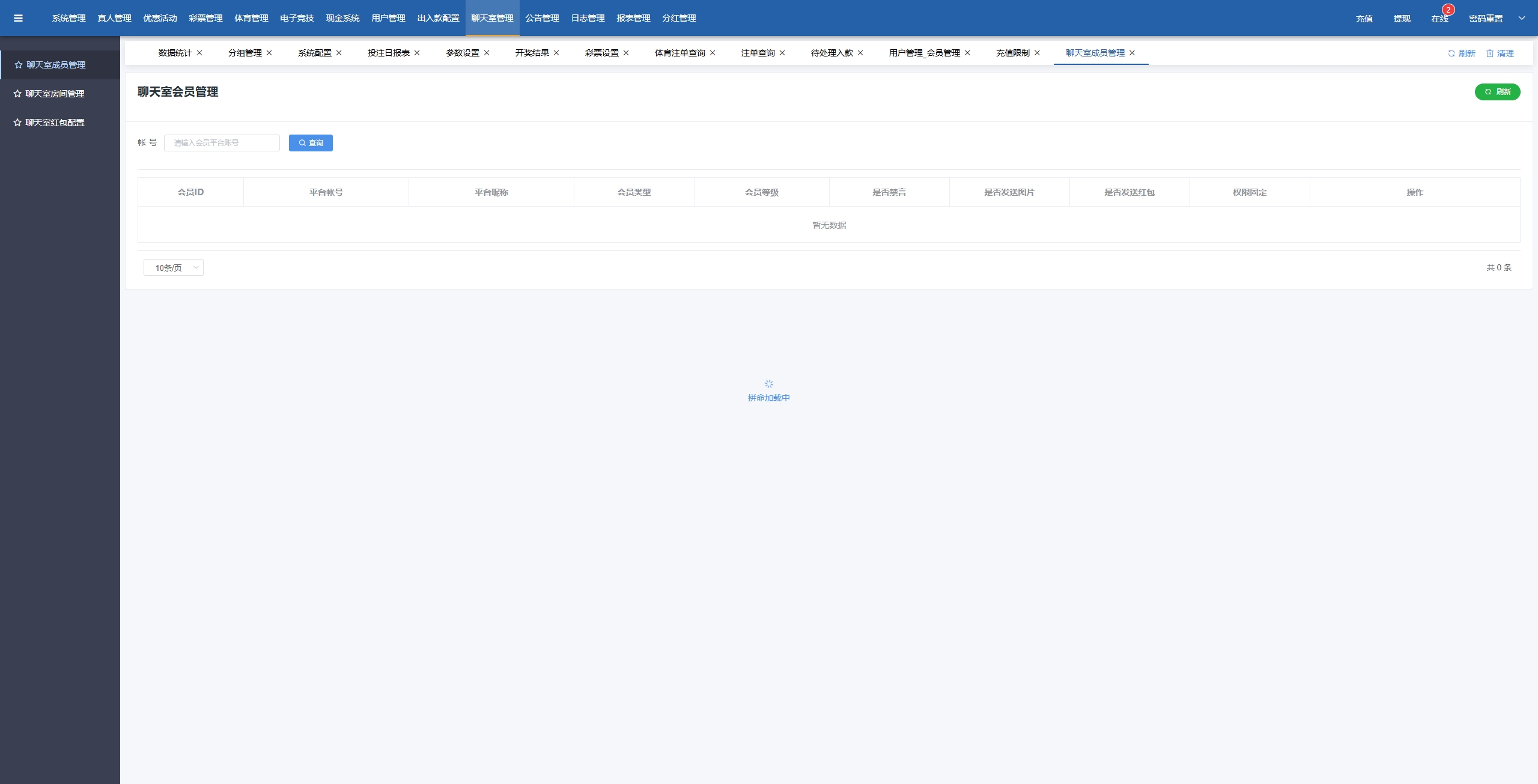
Task: Focus the 会员平台账号 input field
Action: point(222,143)
